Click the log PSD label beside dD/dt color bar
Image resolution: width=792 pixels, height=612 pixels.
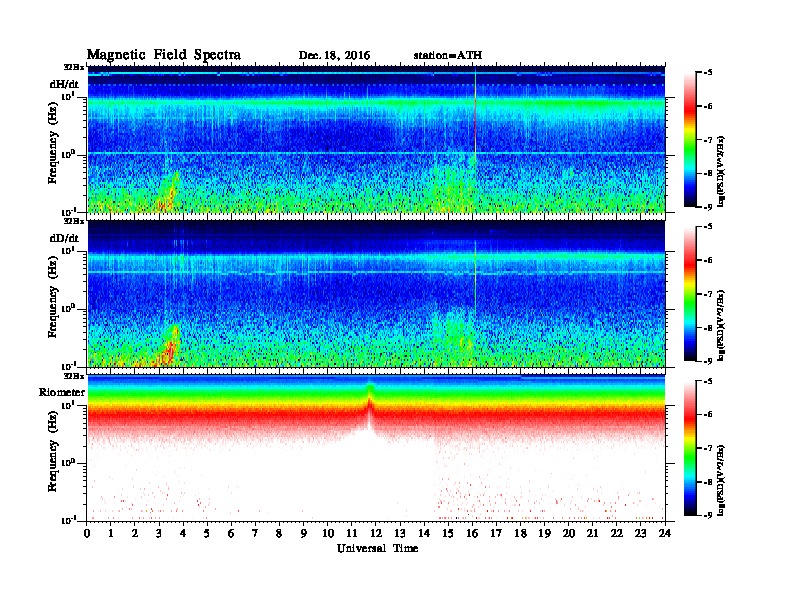[x=721, y=325]
